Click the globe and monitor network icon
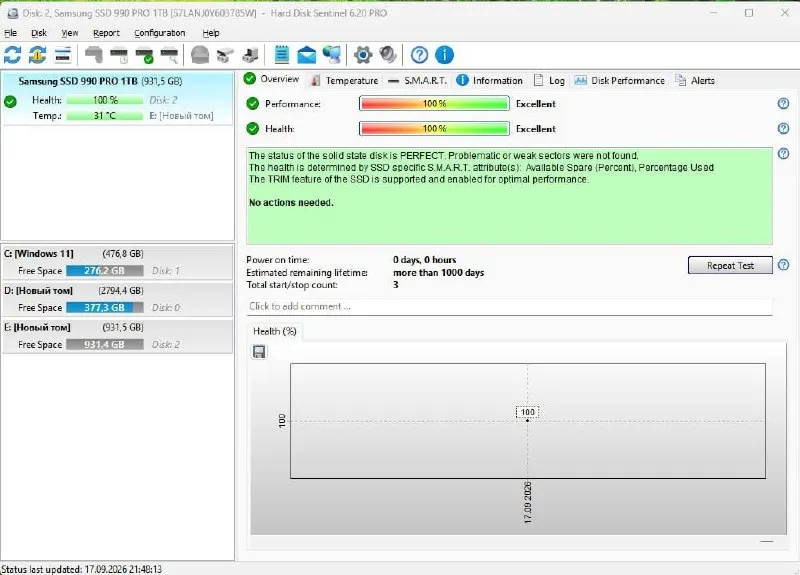 [332, 55]
